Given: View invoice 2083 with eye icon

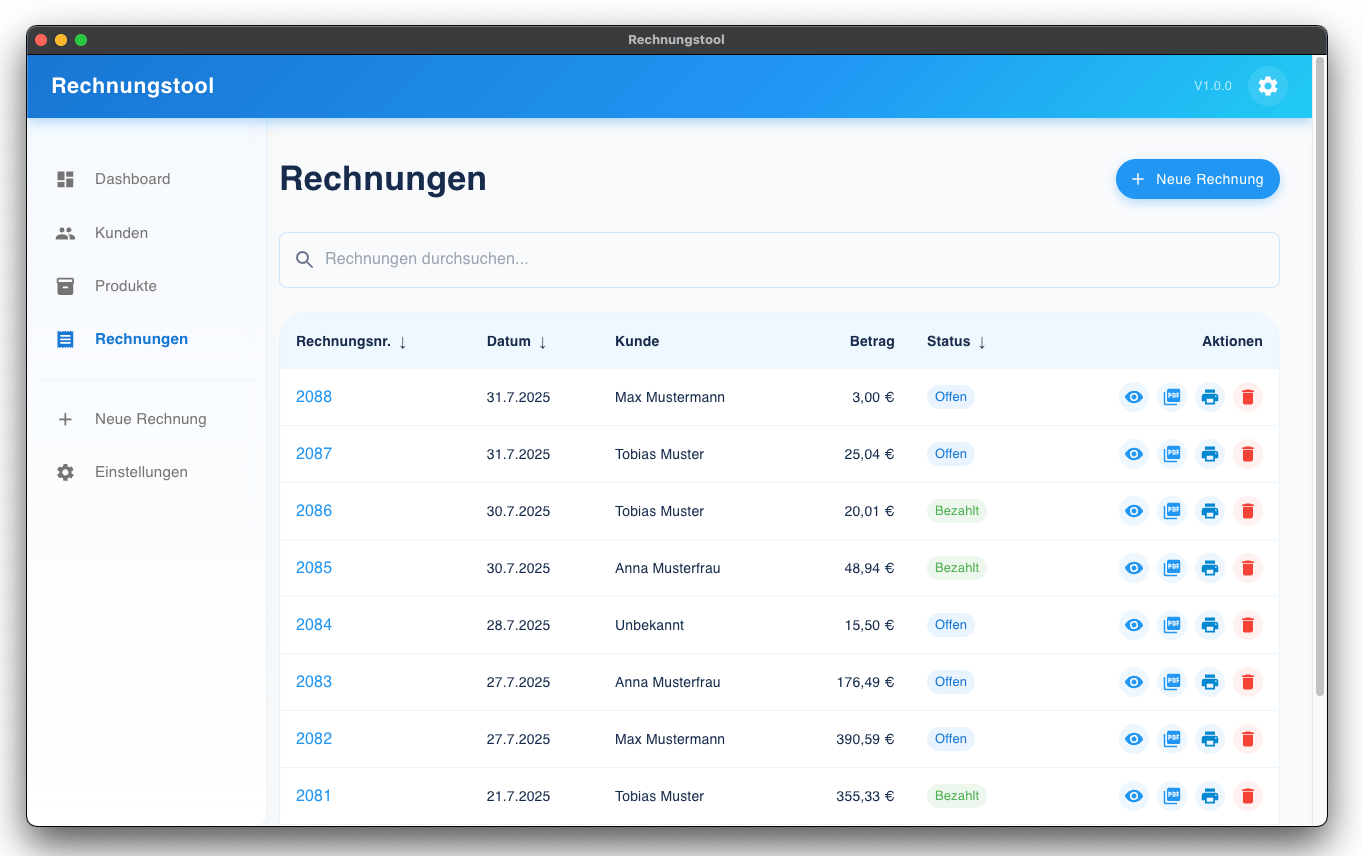Looking at the screenshot, I should click(1134, 682).
